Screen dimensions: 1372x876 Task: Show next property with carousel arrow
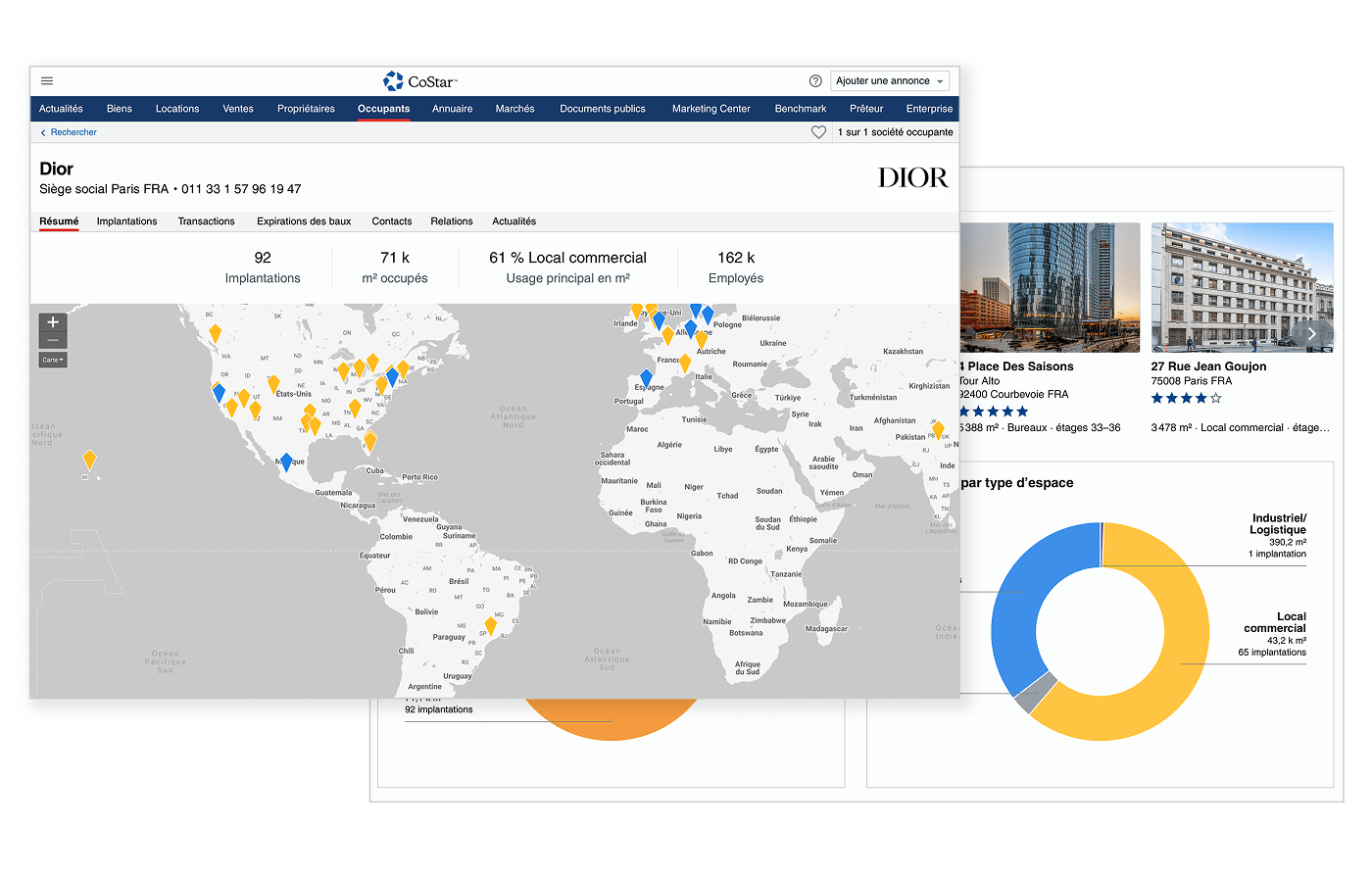point(1311,334)
